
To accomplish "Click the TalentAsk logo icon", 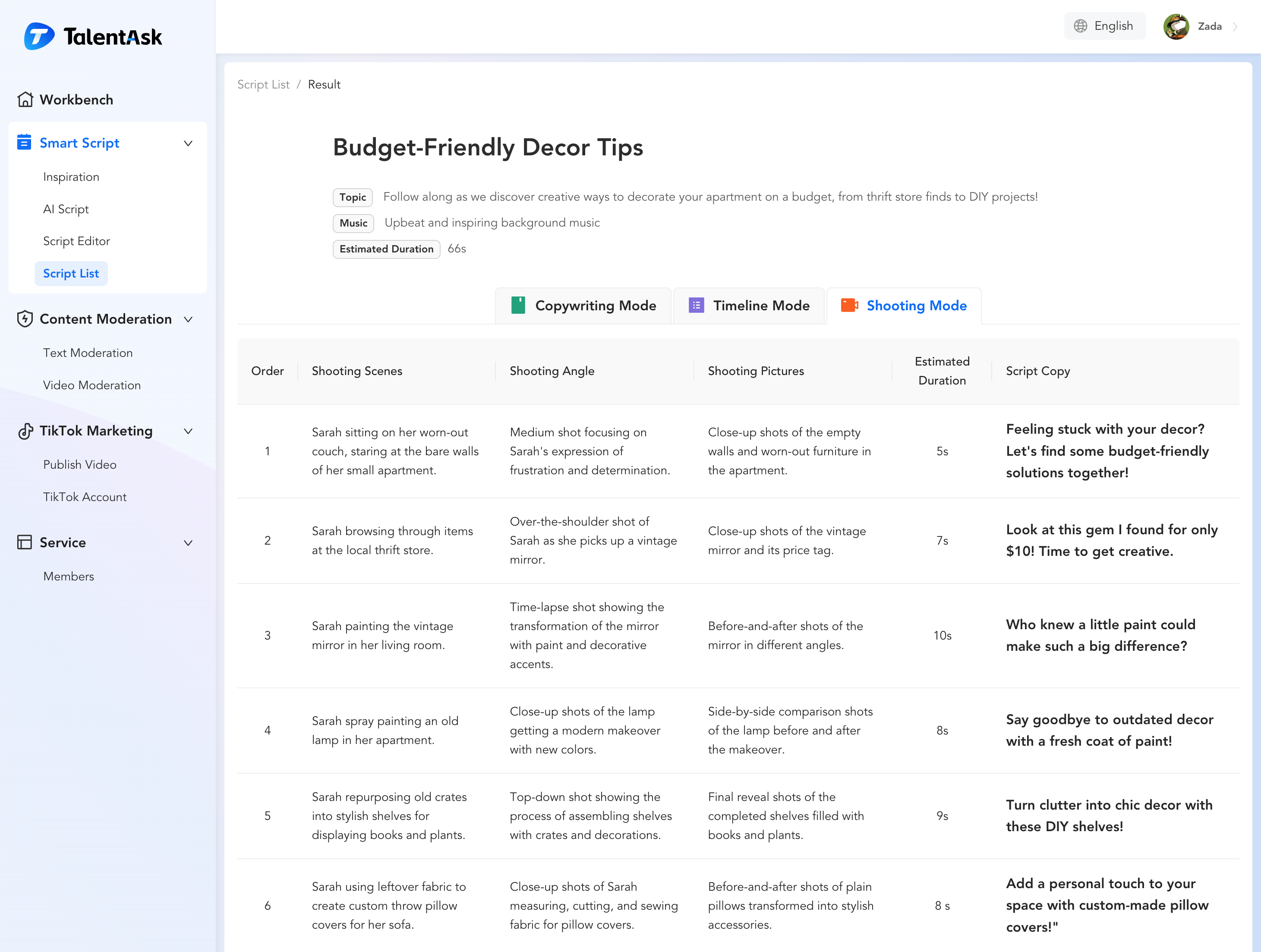I will tap(39, 37).
